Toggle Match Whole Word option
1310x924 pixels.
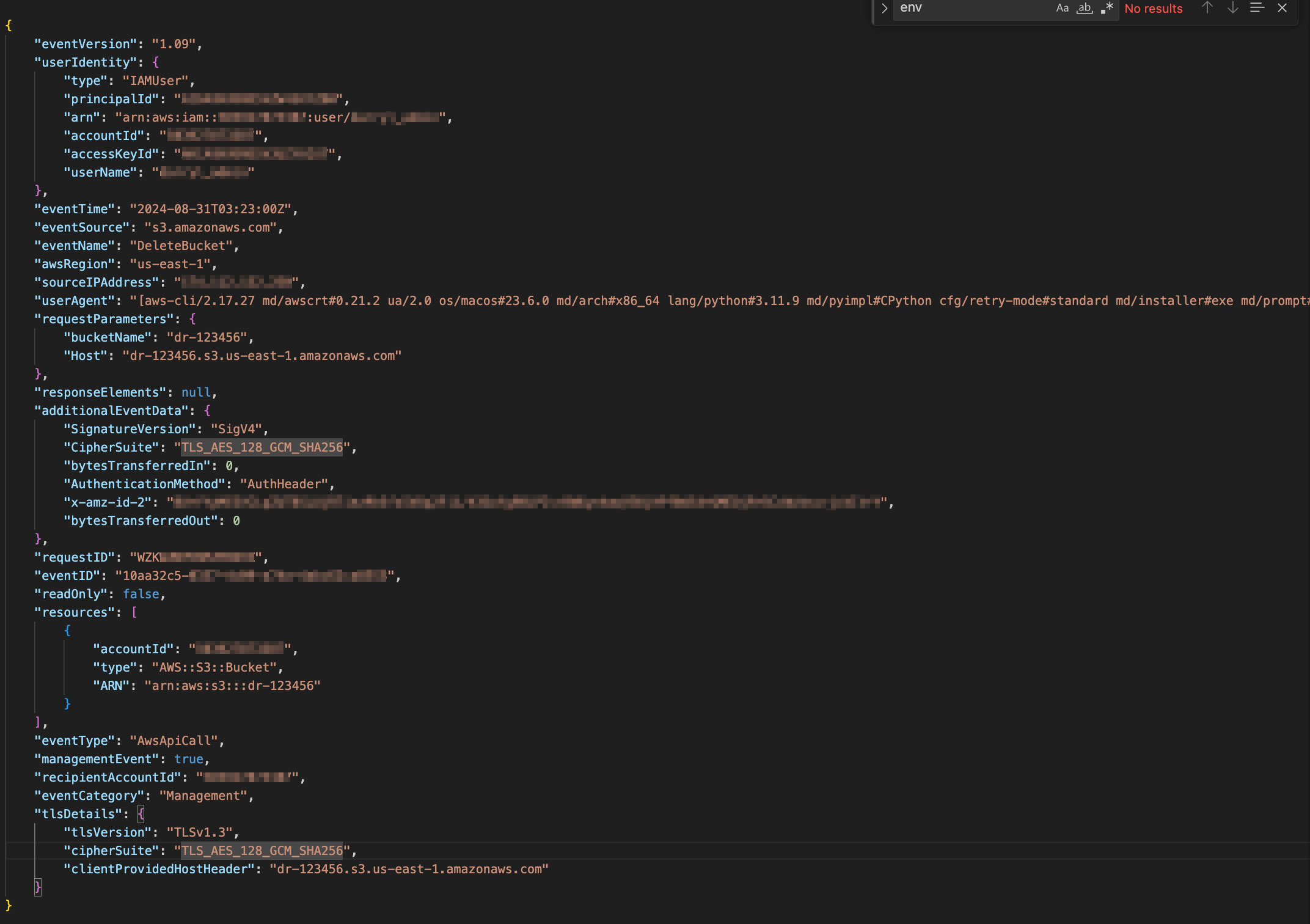1085,8
